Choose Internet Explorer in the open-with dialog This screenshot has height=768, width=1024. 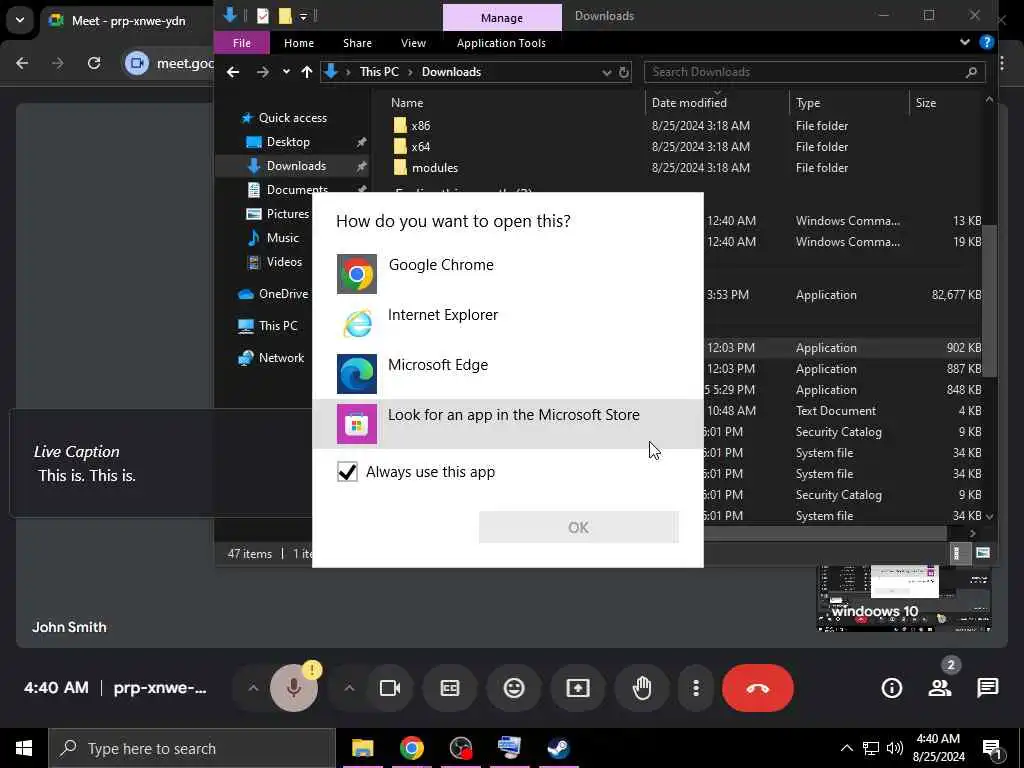tap(507, 323)
